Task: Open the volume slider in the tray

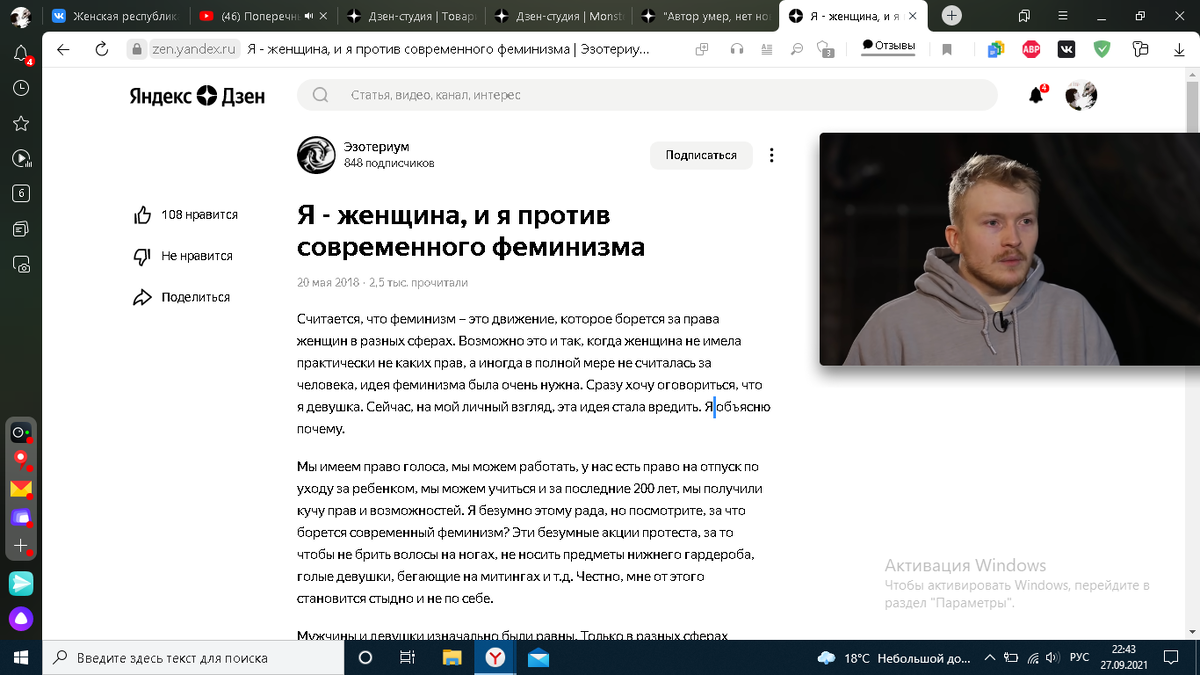Action: click(1052, 658)
